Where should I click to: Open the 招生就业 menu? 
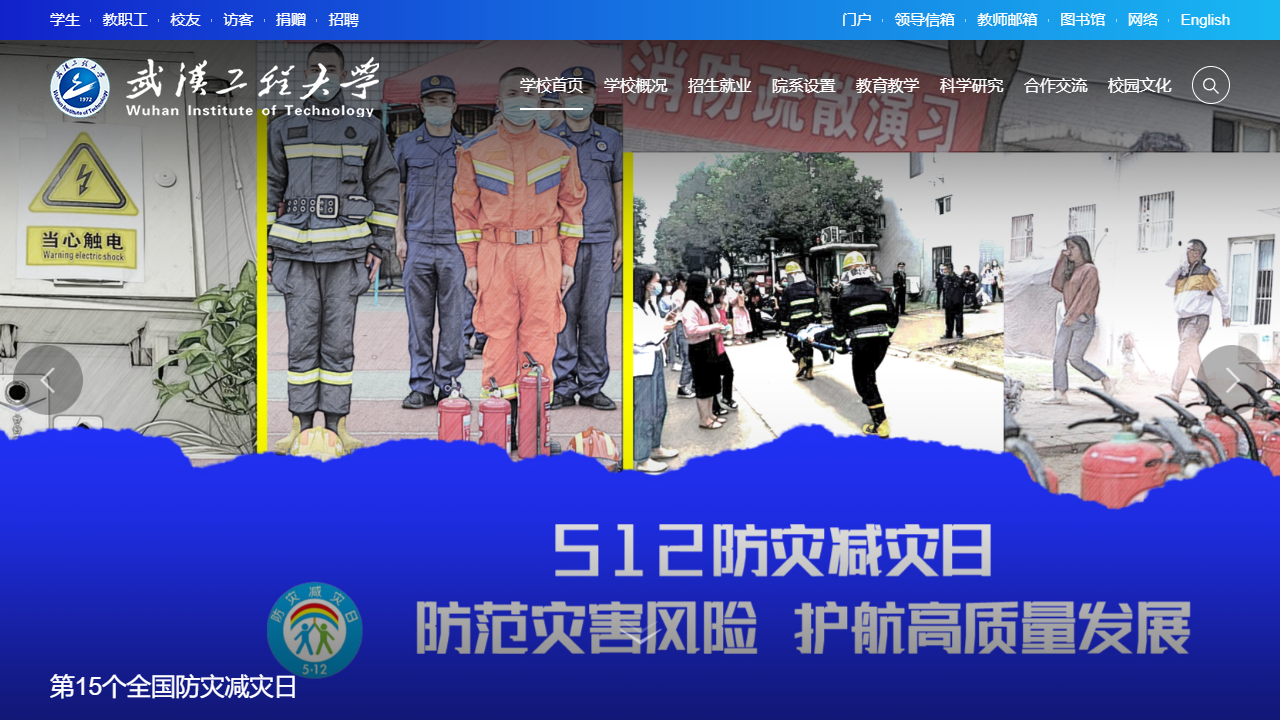coord(719,85)
